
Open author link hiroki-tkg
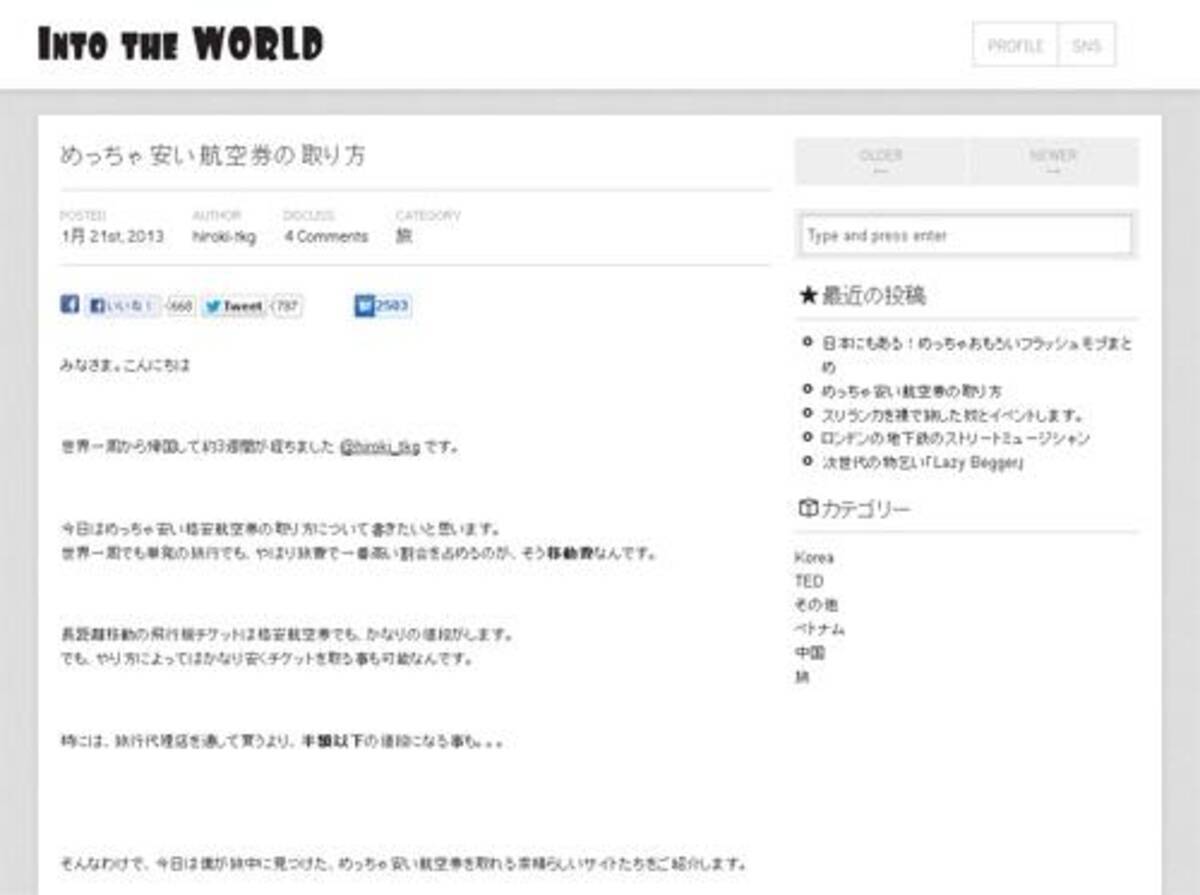pyautogui.click(x=224, y=237)
